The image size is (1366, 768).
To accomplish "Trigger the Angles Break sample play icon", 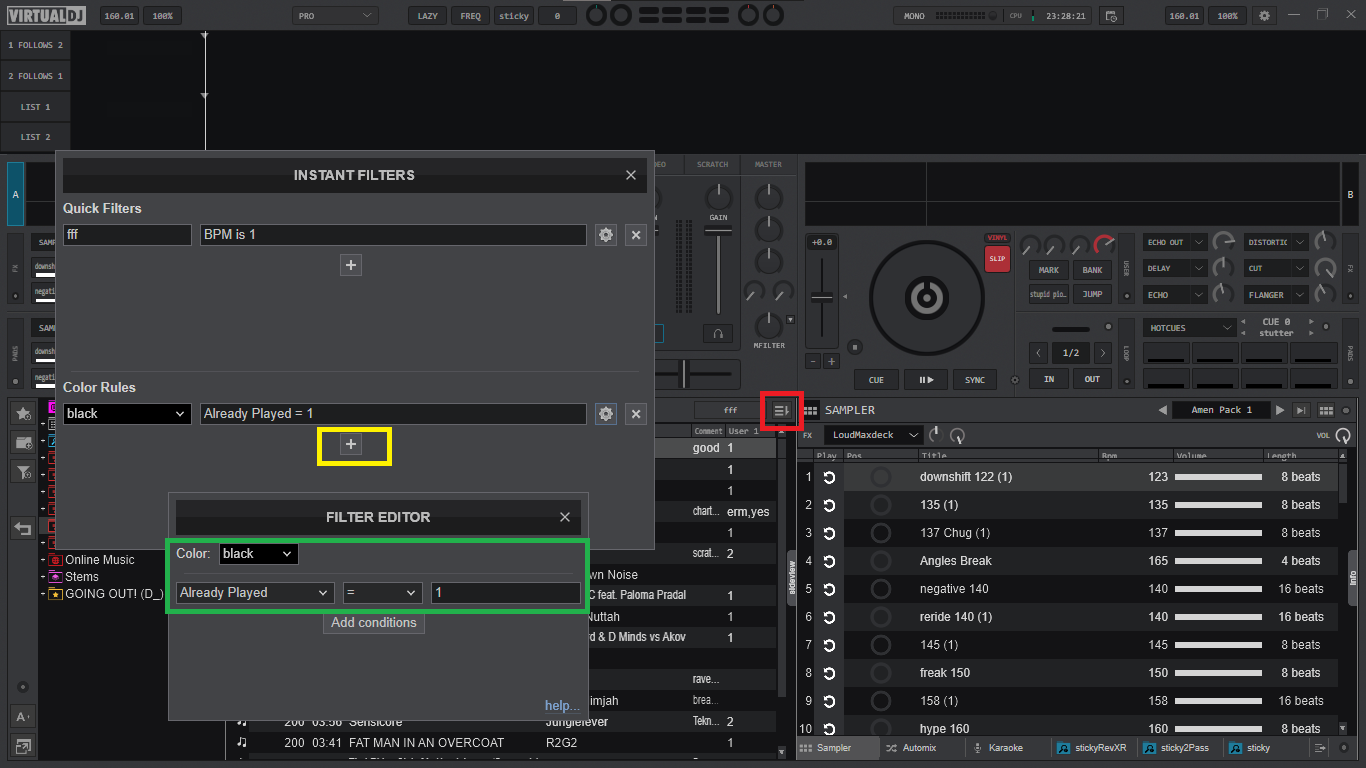I will tap(829, 561).
